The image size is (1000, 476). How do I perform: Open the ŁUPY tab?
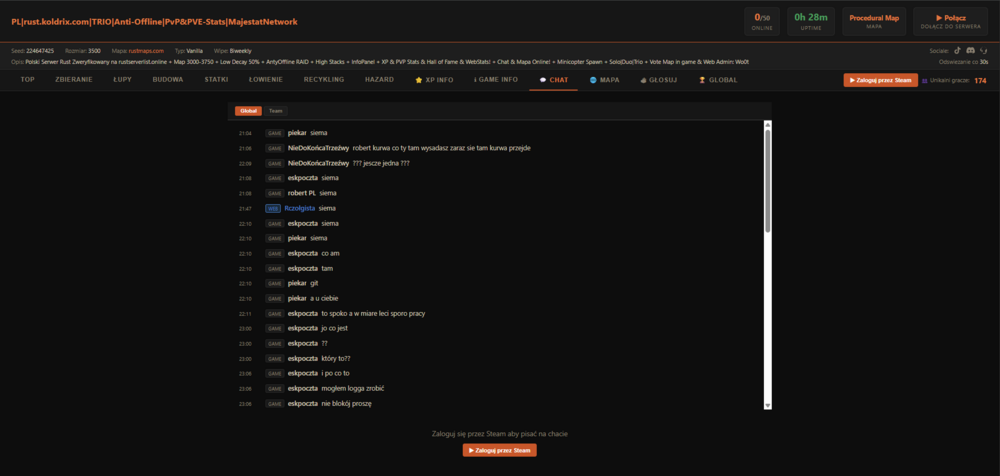pyautogui.click(x=122, y=80)
